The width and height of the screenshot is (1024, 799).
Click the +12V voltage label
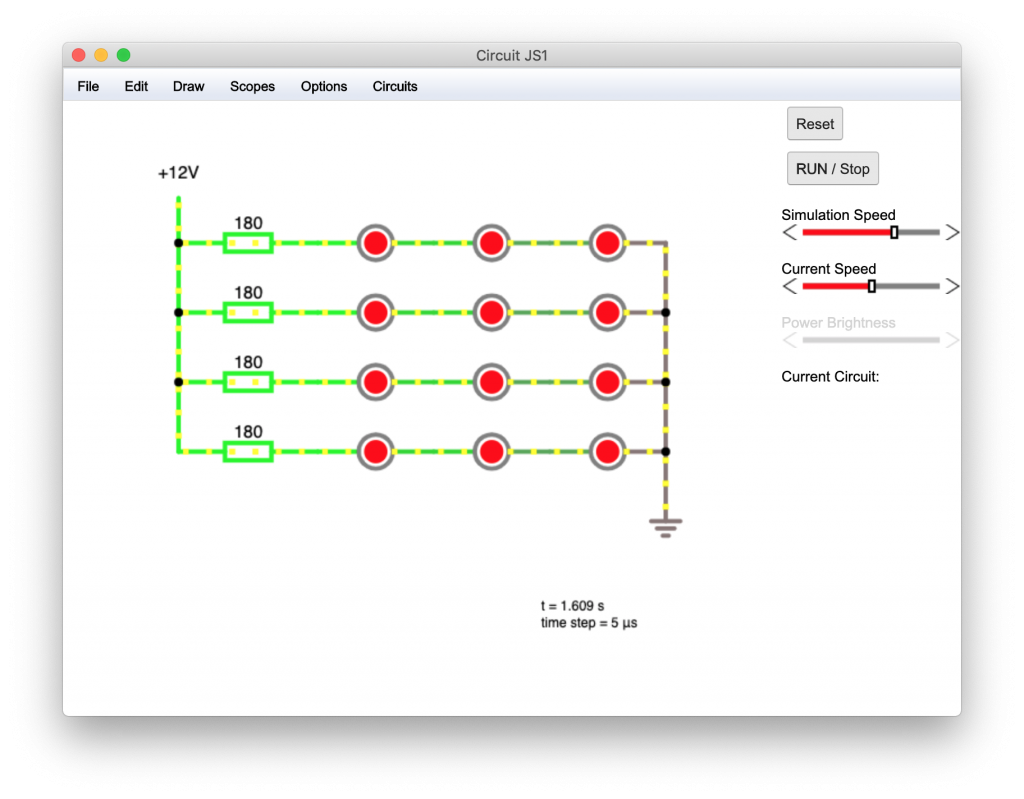[178, 172]
